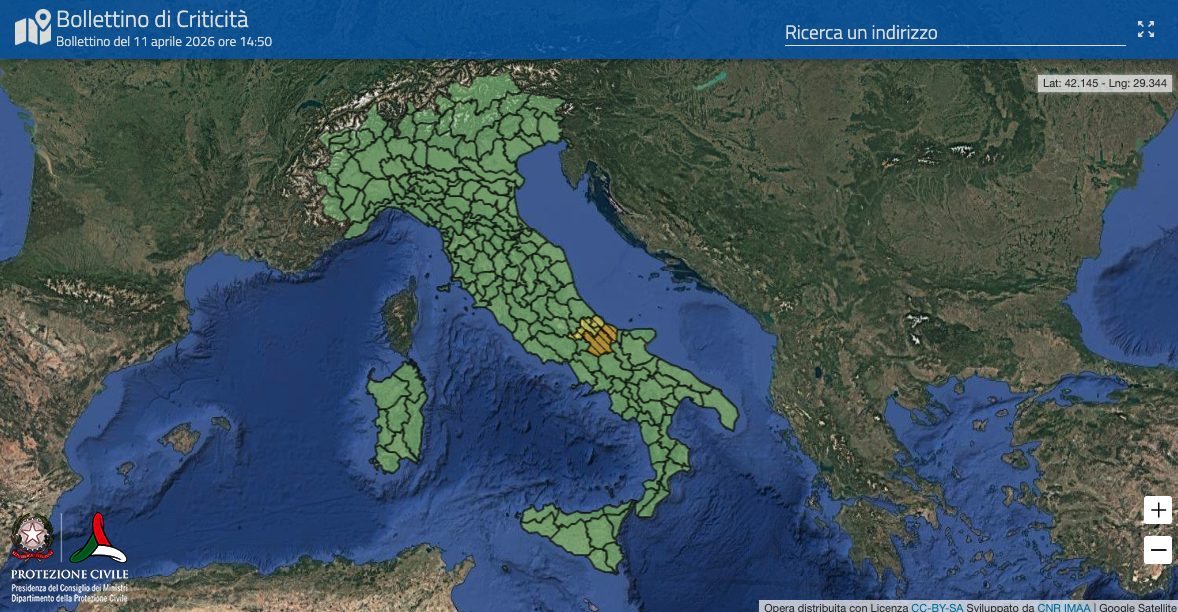Click the Lat/Lng coordinates readout

1104,83
